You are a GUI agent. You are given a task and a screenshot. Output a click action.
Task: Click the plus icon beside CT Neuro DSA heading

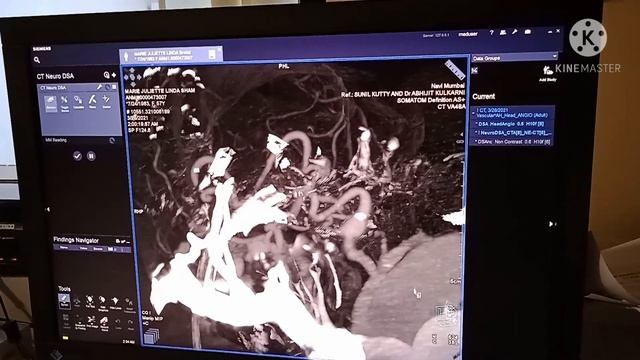click(x=113, y=75)
